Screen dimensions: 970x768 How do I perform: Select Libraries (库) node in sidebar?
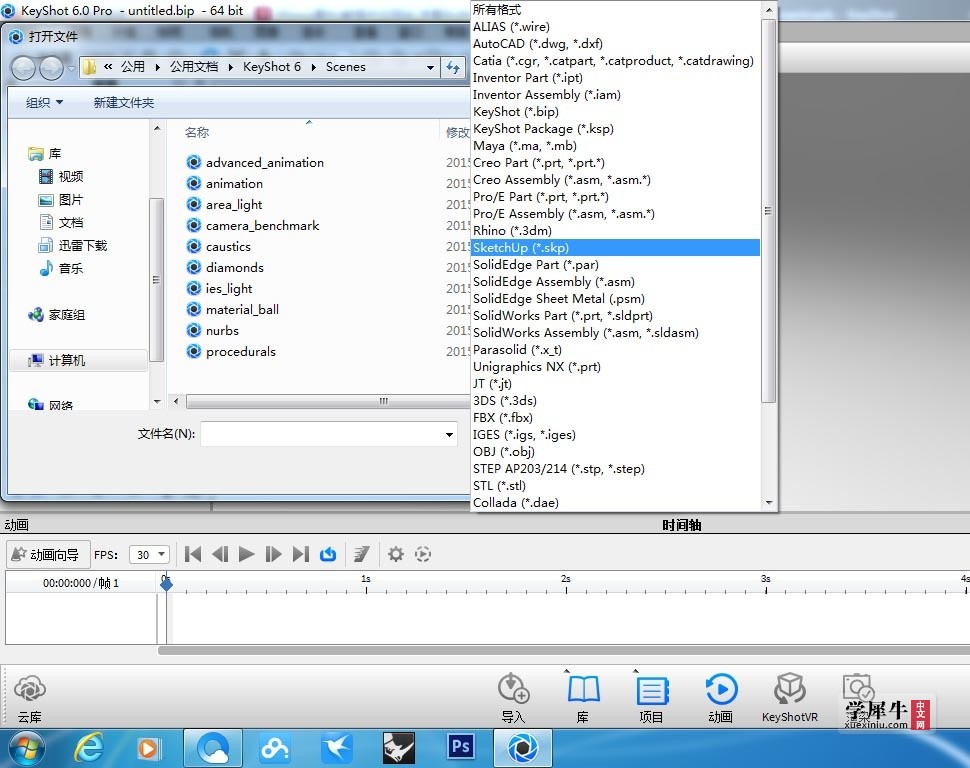click(45, 153)
